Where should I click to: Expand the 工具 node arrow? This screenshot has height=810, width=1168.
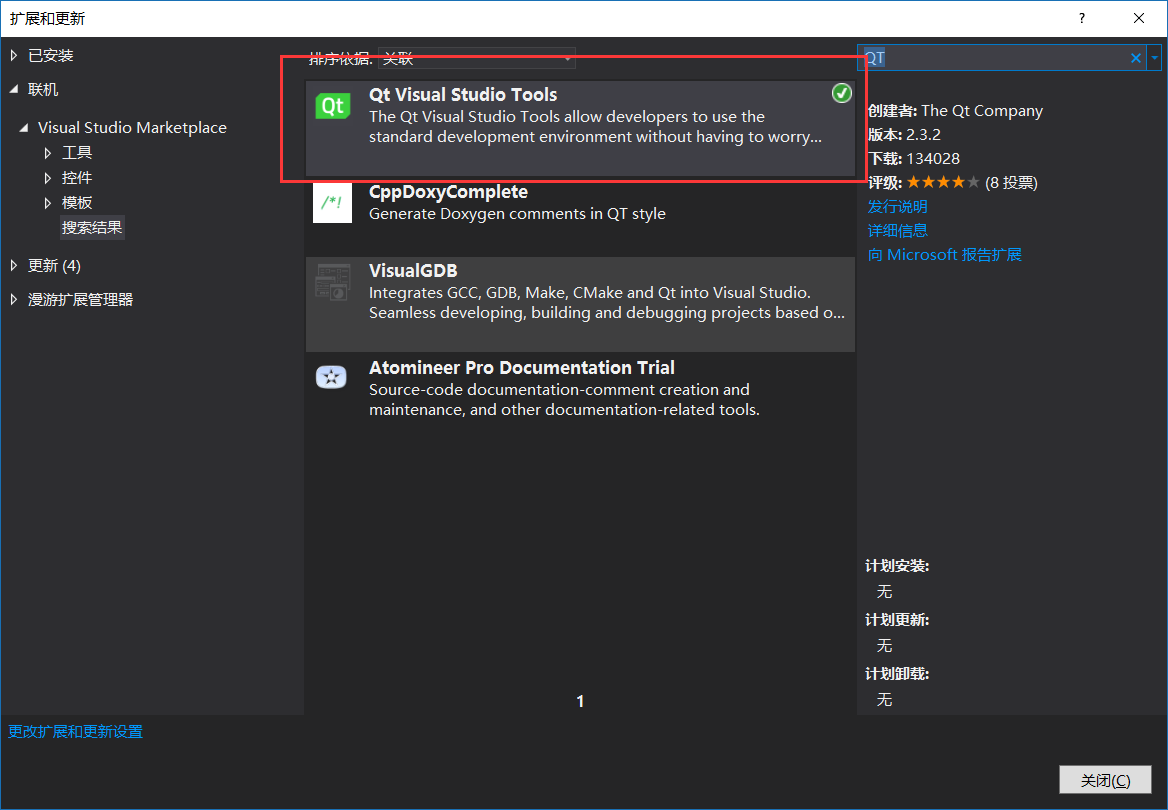tap(48, 154)
